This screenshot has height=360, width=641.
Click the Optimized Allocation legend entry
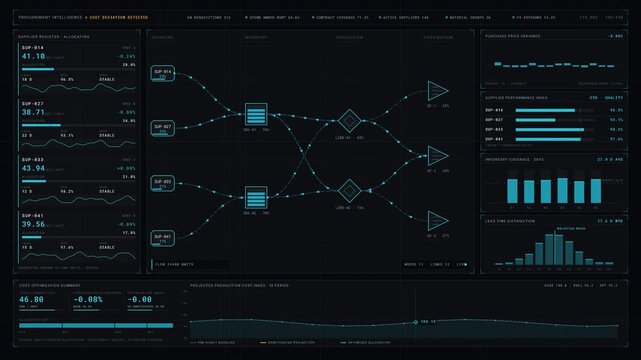click(x=365, y=342)
